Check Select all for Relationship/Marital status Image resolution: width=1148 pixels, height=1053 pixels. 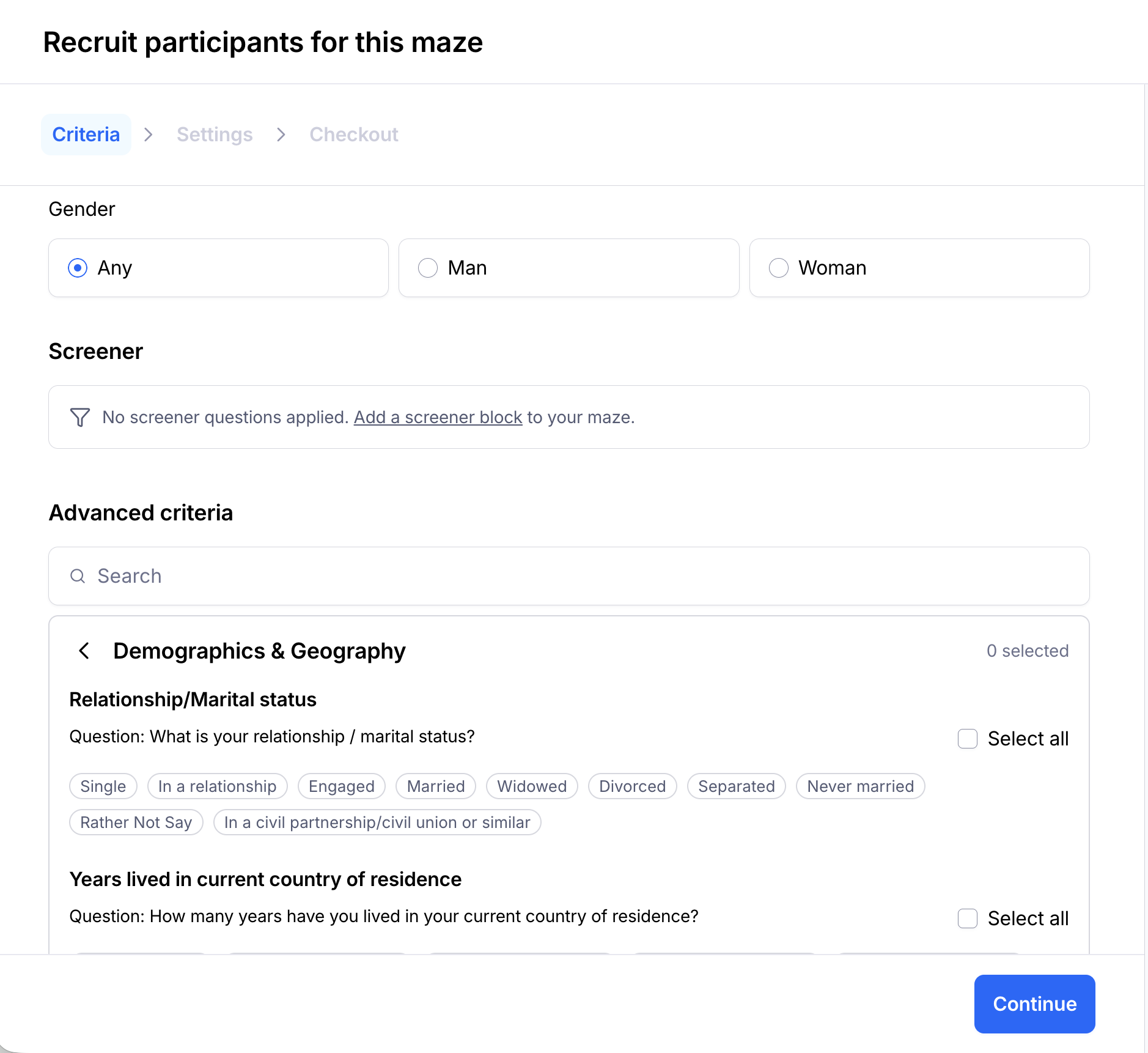pos(967,739)
